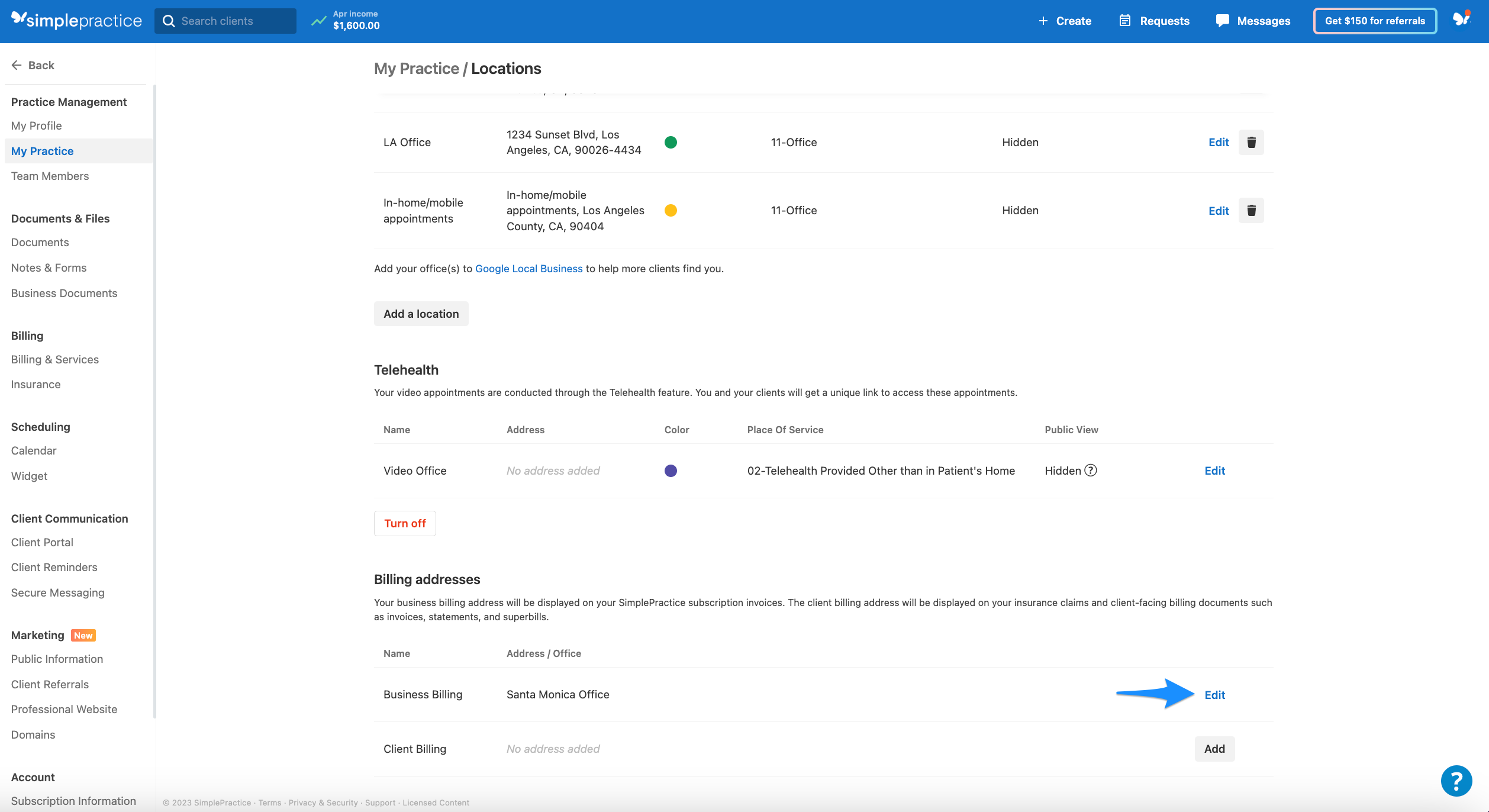Open Requests page
The image size is (1489, 812).
point(1154,21)
